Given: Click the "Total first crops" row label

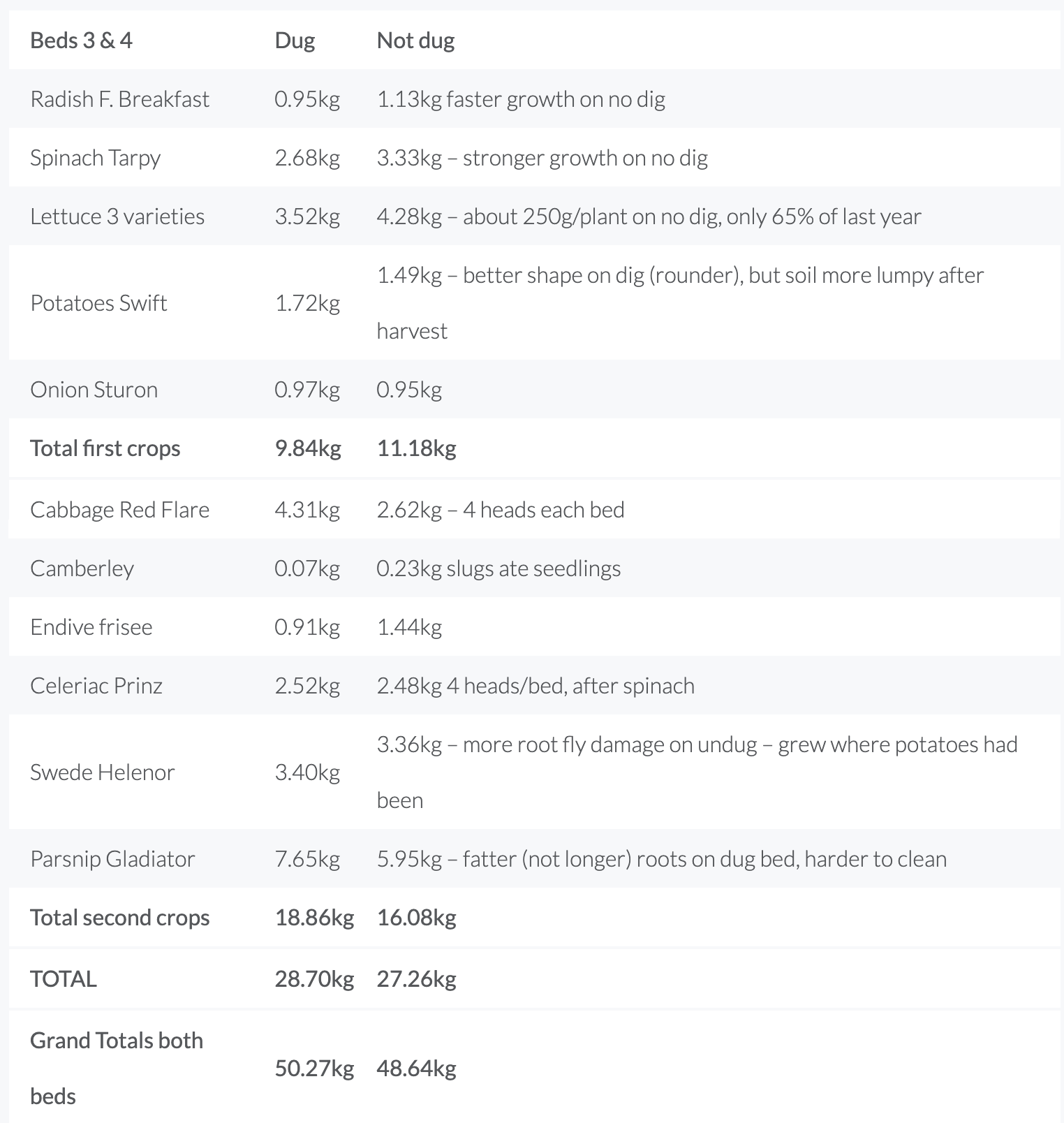Looking at the screenshot, I should pyautogui.click(x=105, y=448).
